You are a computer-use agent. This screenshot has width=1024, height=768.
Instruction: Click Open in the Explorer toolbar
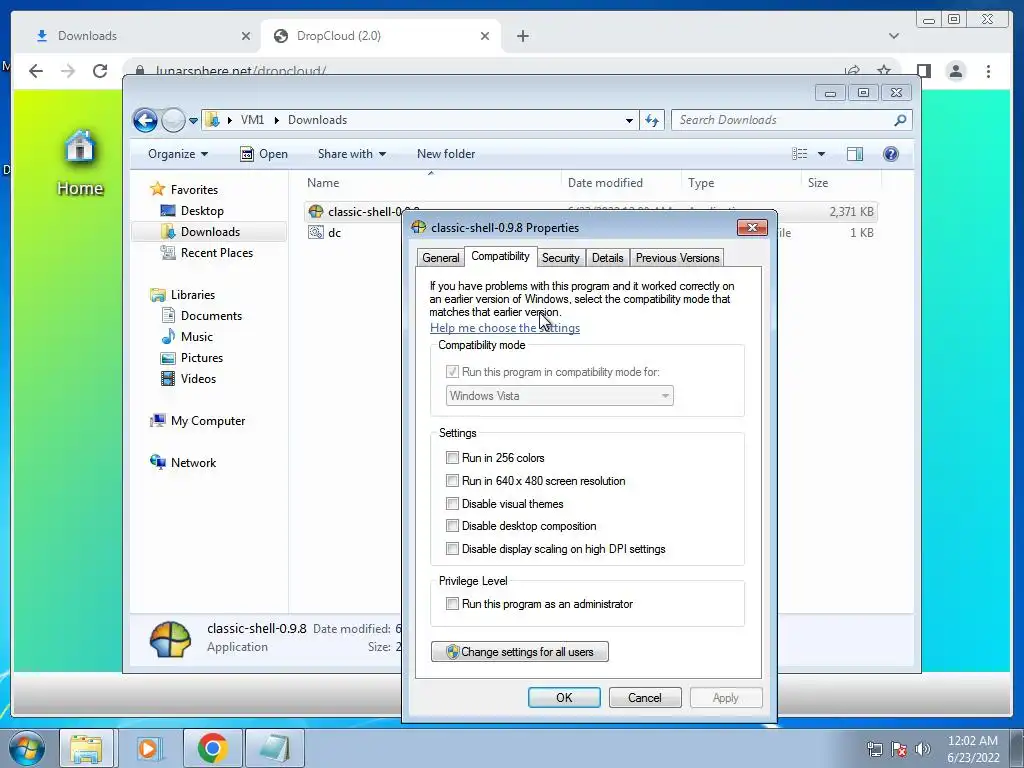pos(264,154)
